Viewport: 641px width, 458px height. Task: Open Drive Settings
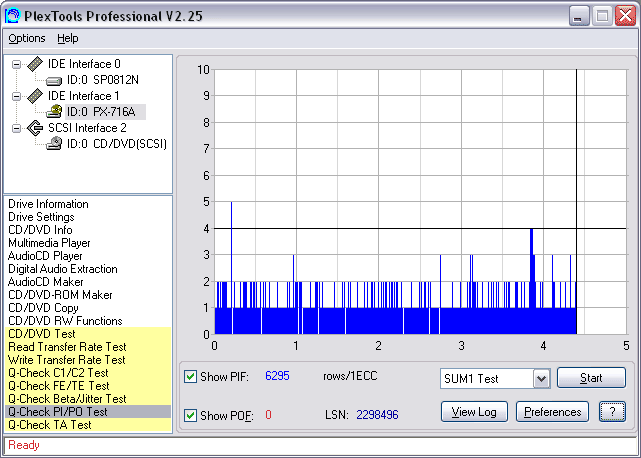pos(41,217)
